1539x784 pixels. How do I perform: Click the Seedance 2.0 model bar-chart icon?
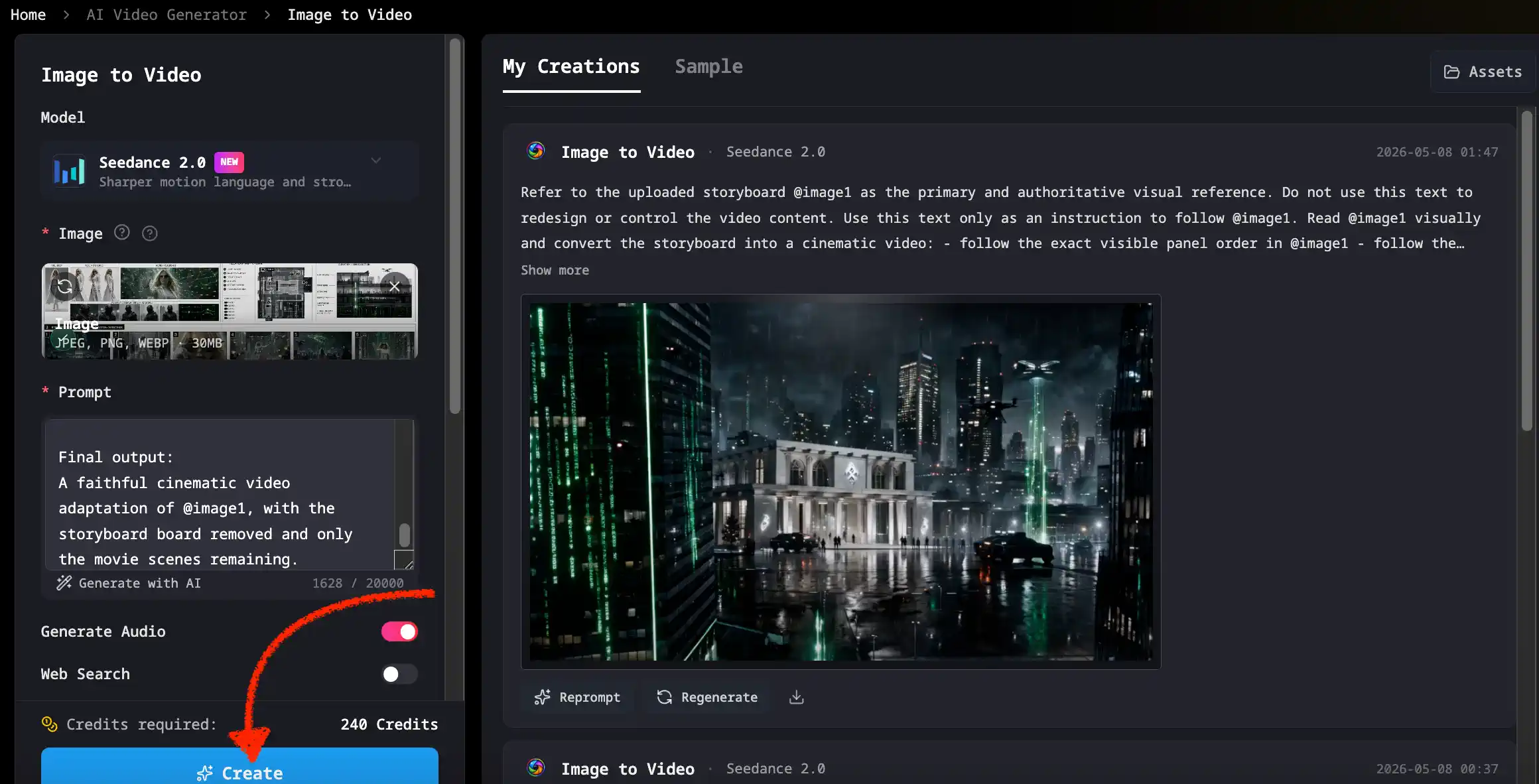[x=69, y=170]
